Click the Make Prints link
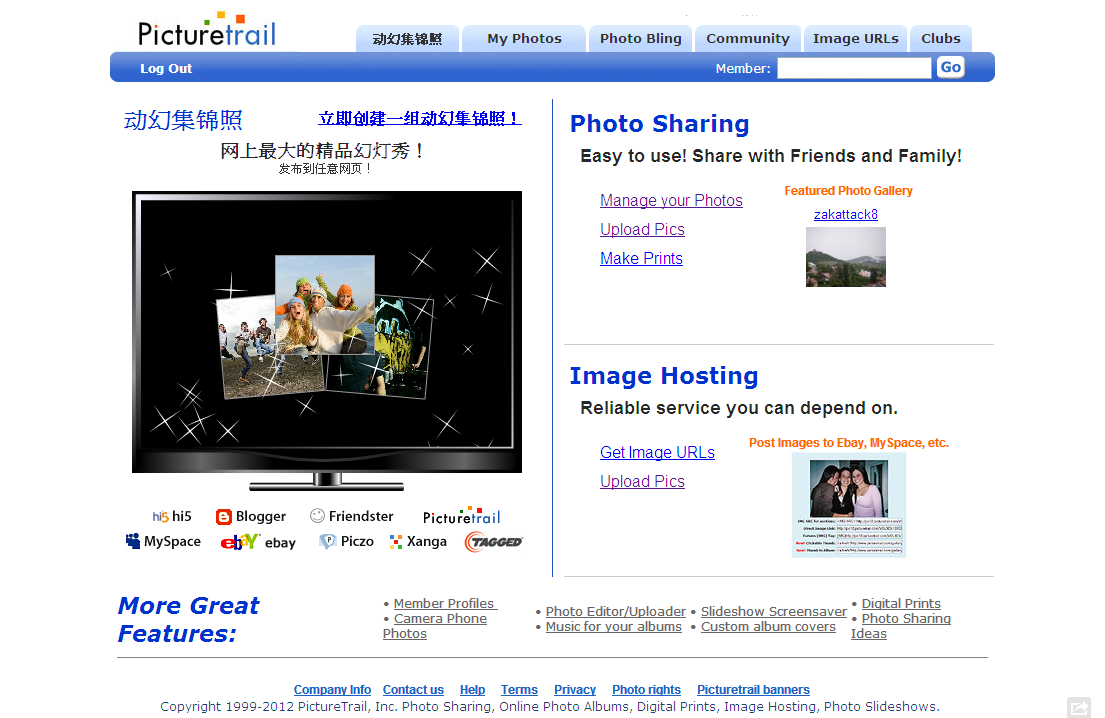 [641, 259]
